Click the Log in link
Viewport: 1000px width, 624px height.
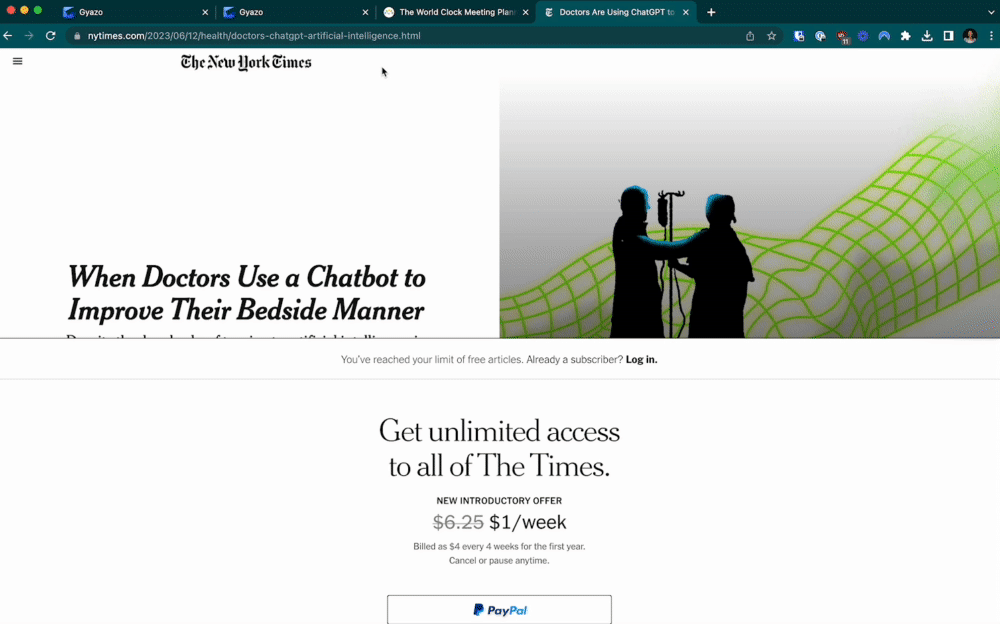(x=641, y=359)
